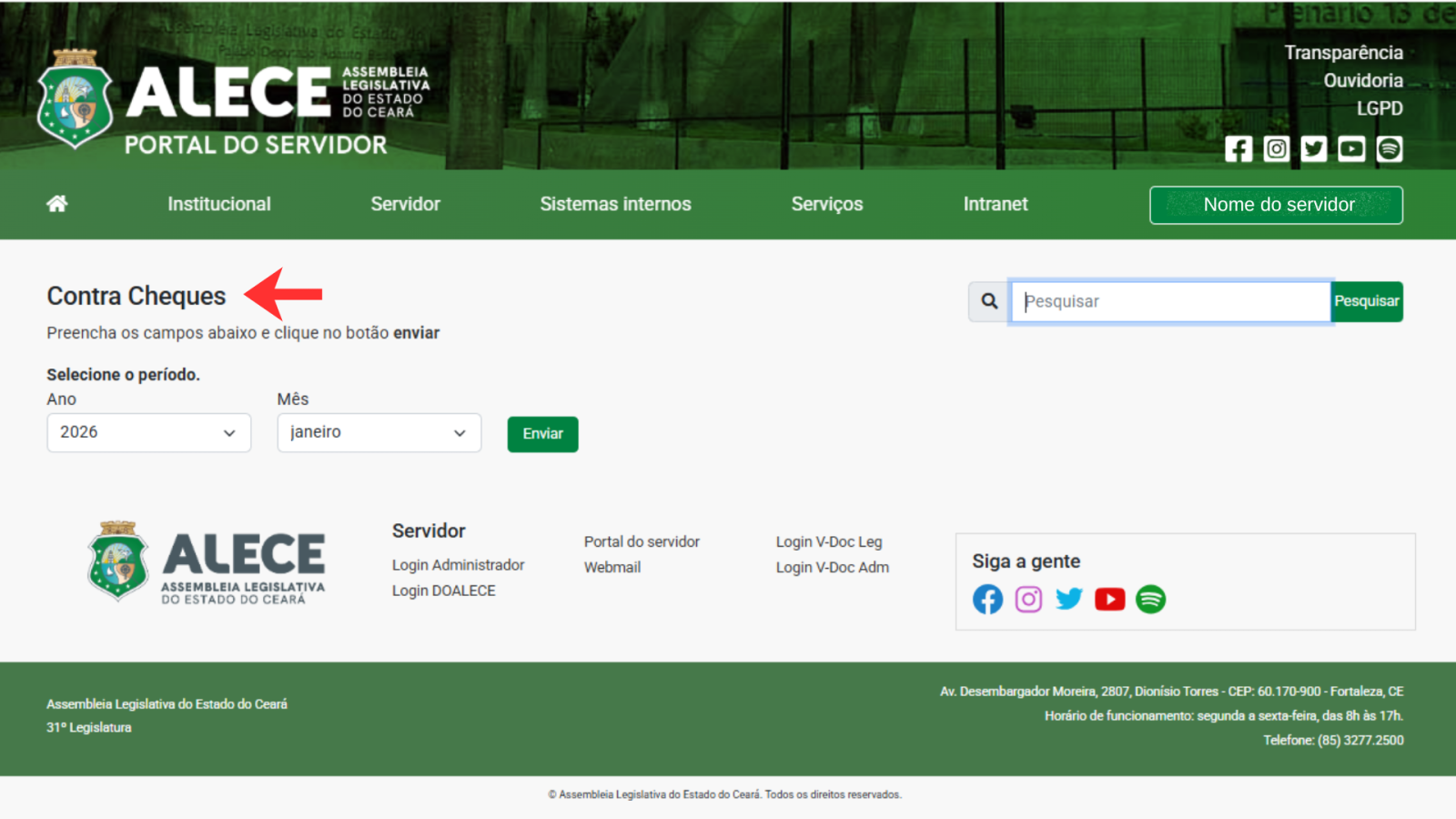Image resolution: width=1456 pixels, height=819 pixels.
Task: Open the Nome do servidor user menu
Action: pyautogui.click(x=1276, y=205)
